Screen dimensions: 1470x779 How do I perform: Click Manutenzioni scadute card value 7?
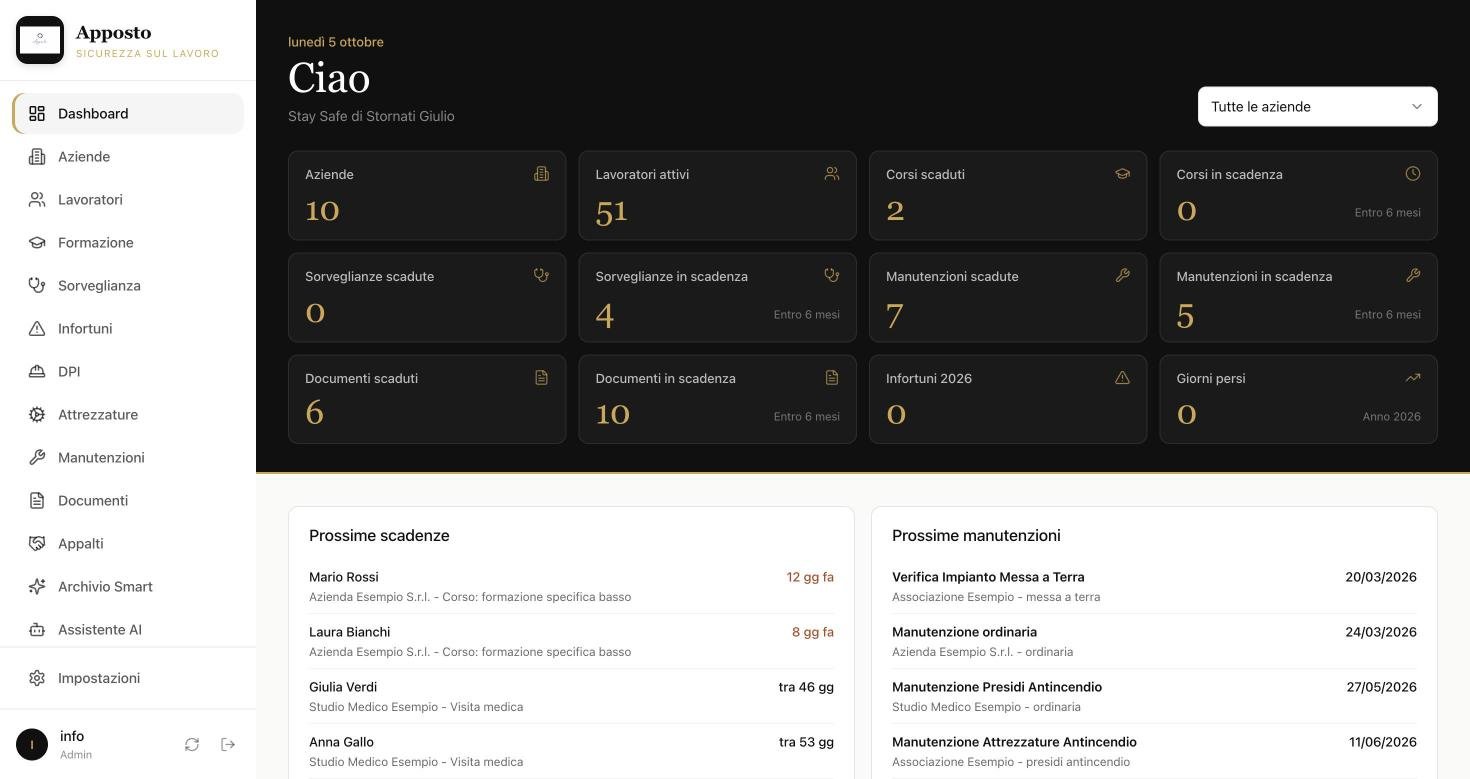tap(895, 316)
